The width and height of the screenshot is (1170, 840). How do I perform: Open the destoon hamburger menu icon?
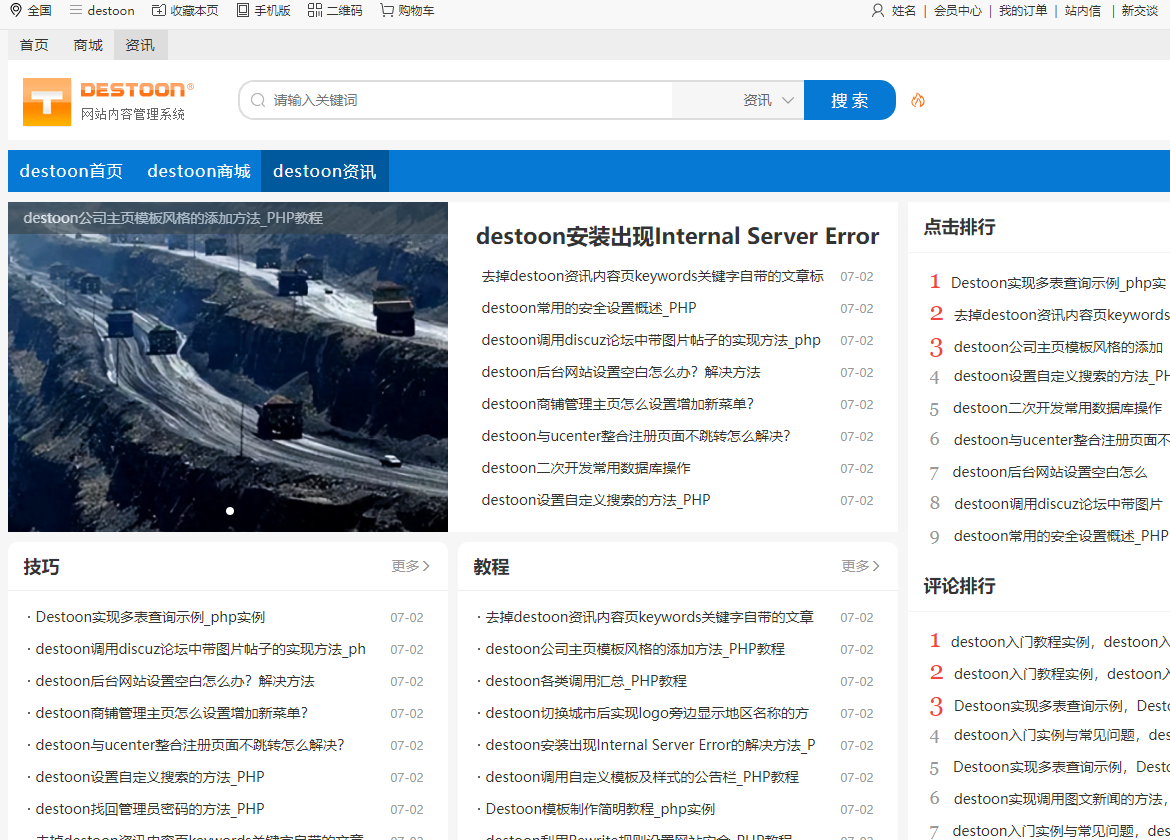click(75, 10)
